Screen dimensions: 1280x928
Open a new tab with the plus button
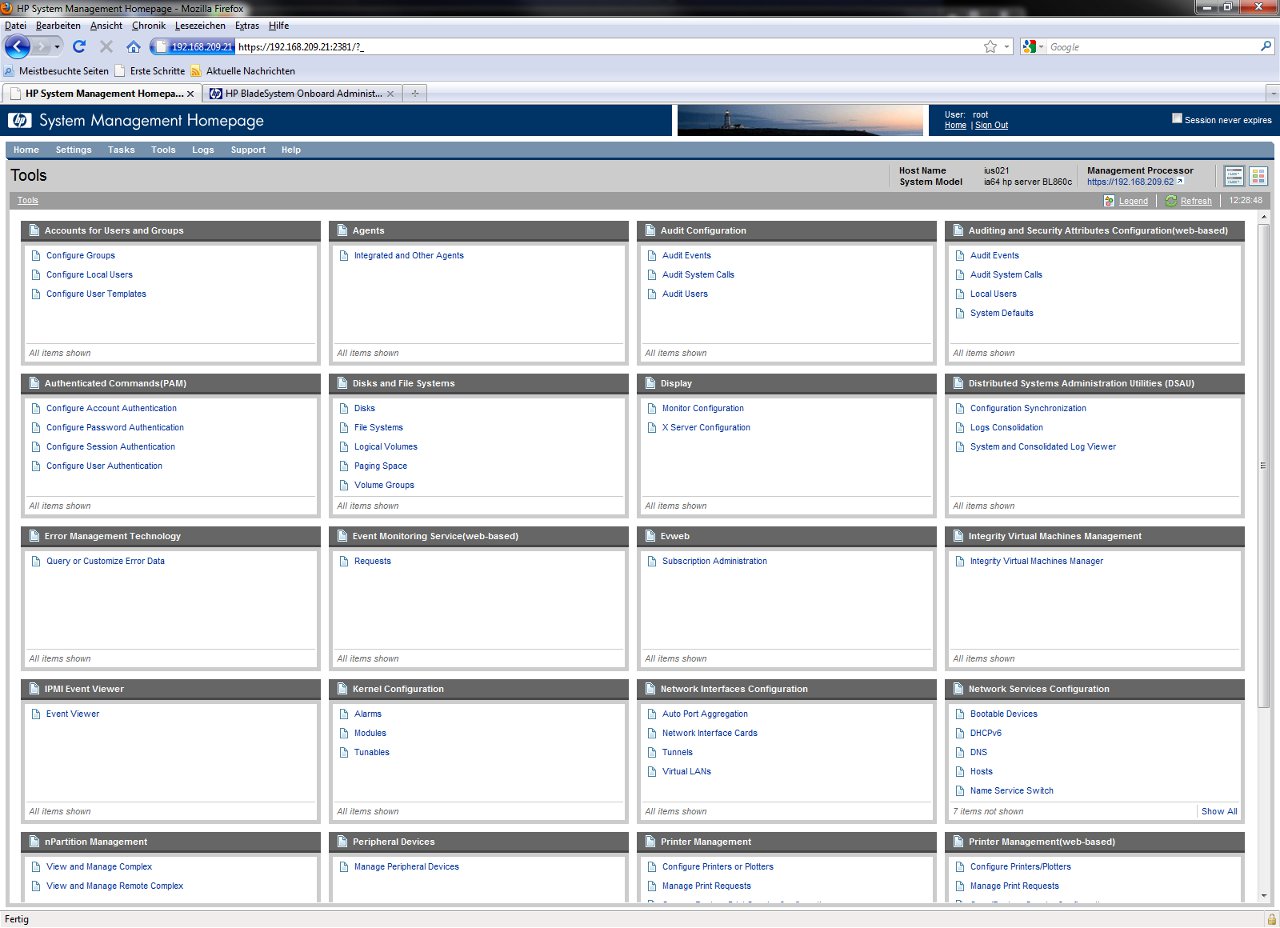[x=414, y=93]
